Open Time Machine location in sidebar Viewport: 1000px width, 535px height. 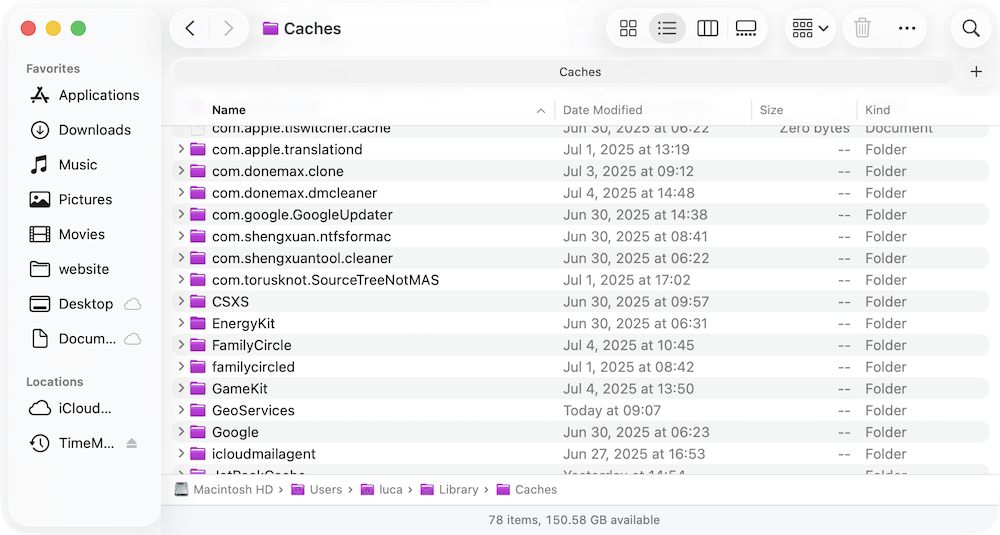click(x=71, y=443)
